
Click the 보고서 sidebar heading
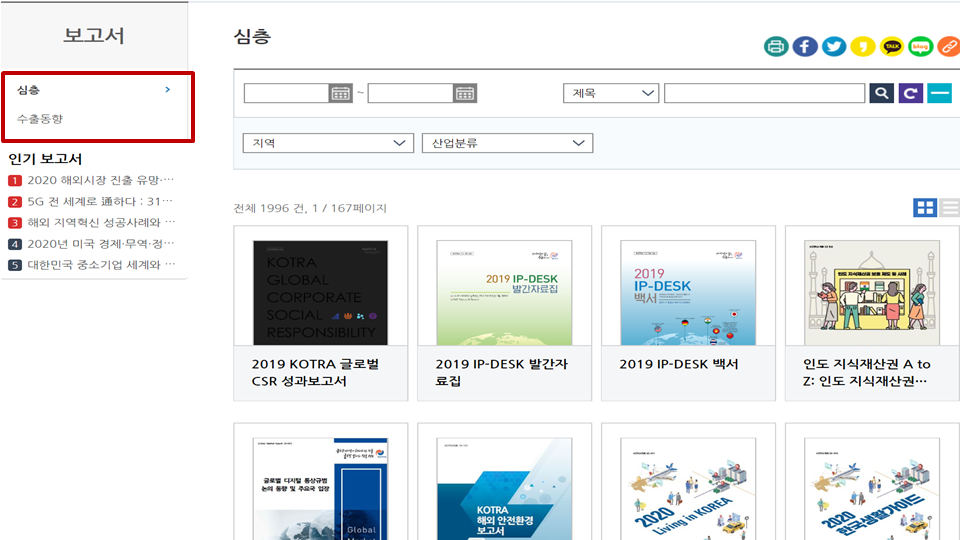click(94, 35)
